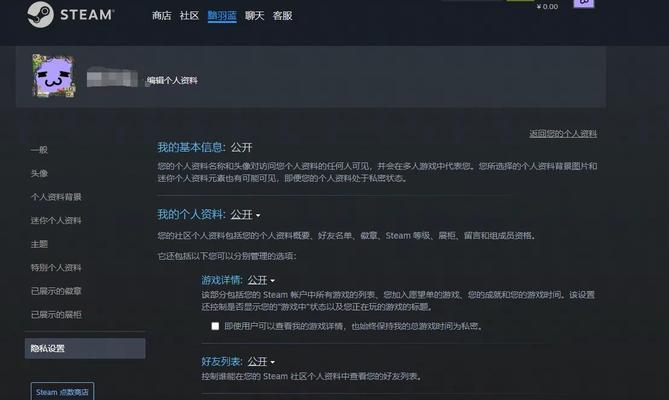The image size is (669, 400).
Task: Click the 好友列表 heading label
Action: tap(222, 362)
